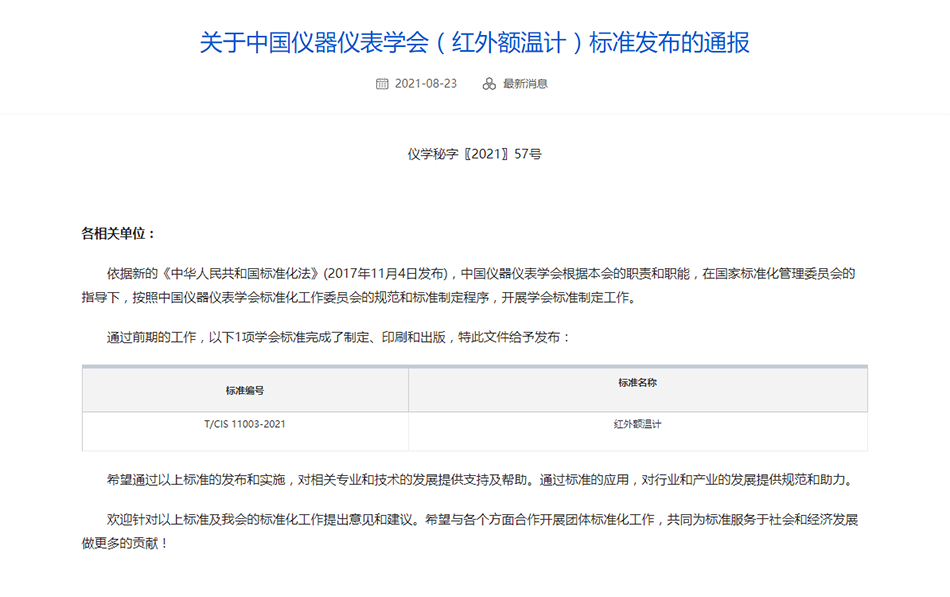This screenshot has width=950, height=597.
Task: Click the final line 做更多的贡献！
Action: coord(125,543)
